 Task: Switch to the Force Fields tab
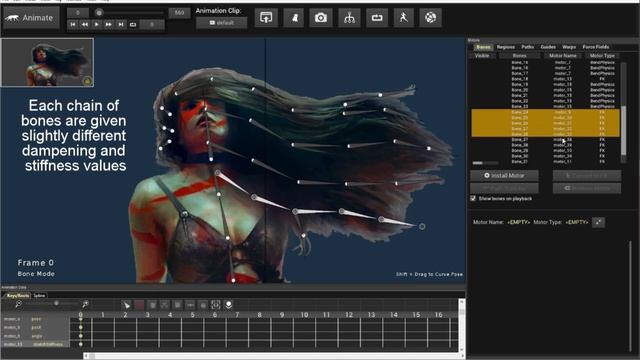coord(596,47)
